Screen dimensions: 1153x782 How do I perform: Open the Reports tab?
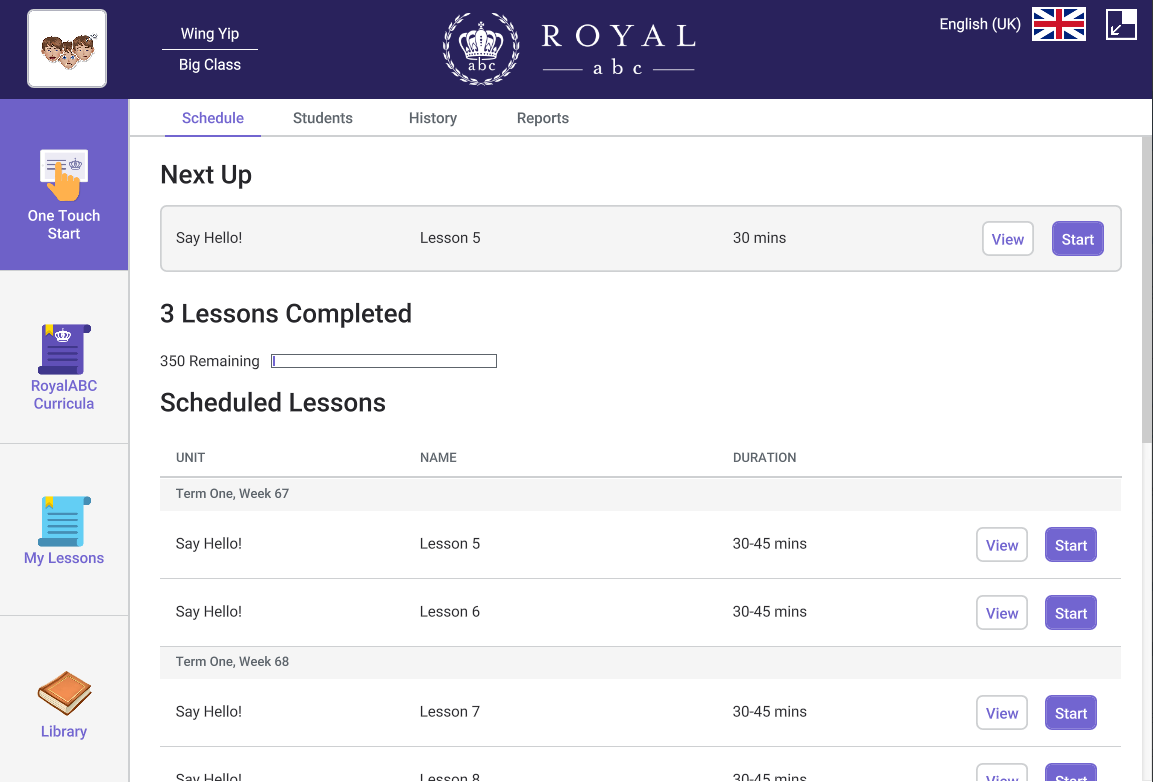543,118
